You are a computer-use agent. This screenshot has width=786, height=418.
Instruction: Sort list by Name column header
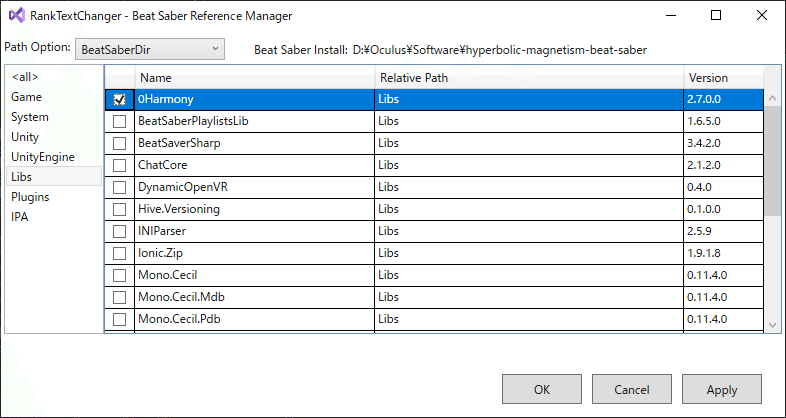click(255, 77)
